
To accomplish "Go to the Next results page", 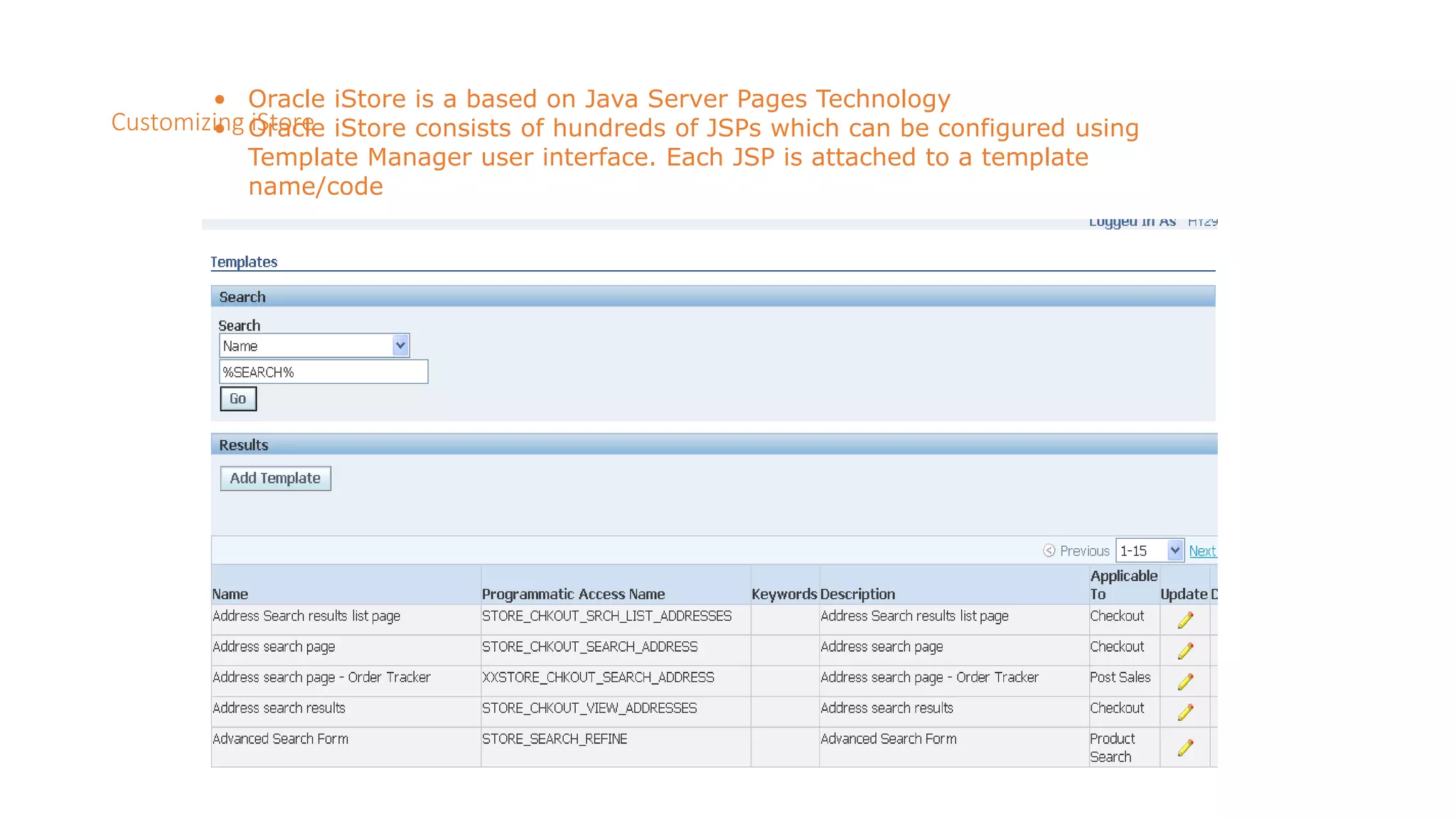I will [1202, 551].
